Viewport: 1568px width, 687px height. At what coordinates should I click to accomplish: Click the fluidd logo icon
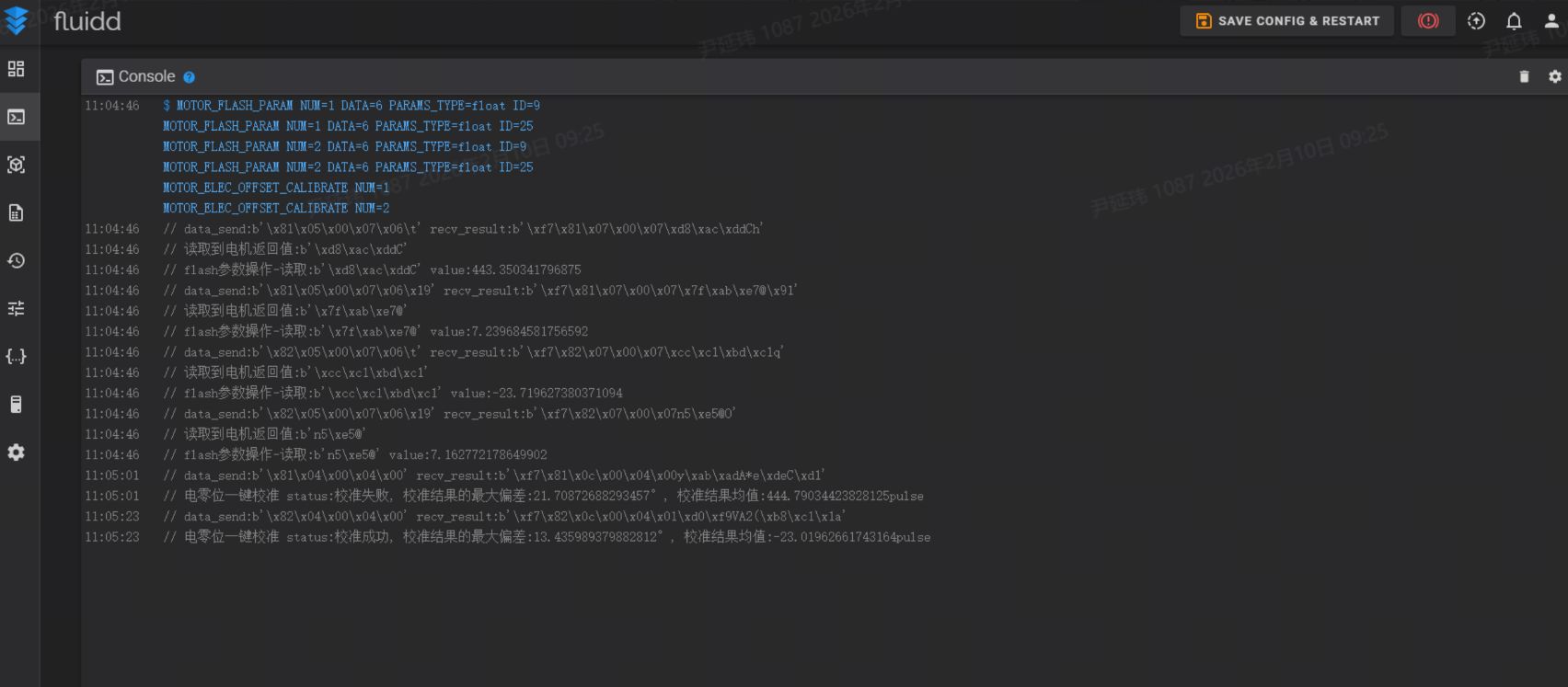(x=17, y=20)
